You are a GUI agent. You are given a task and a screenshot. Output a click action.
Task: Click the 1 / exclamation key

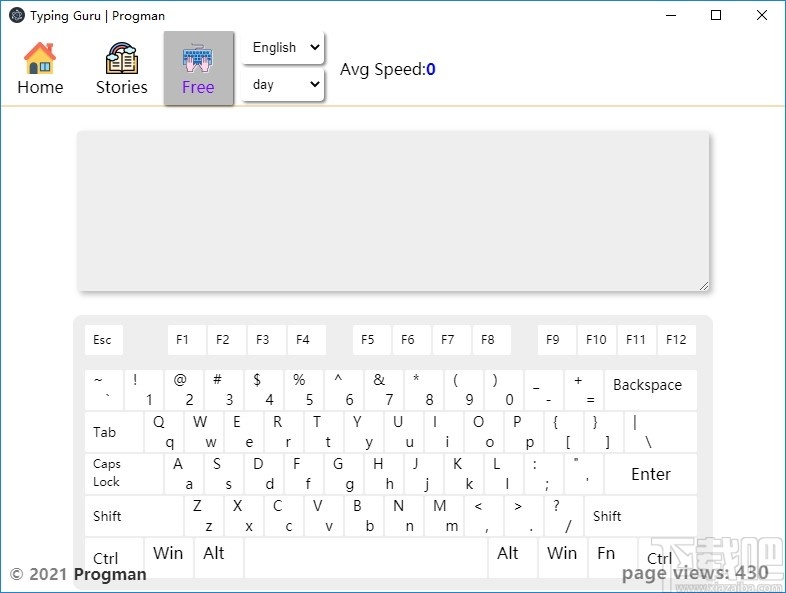coord(144,390)
